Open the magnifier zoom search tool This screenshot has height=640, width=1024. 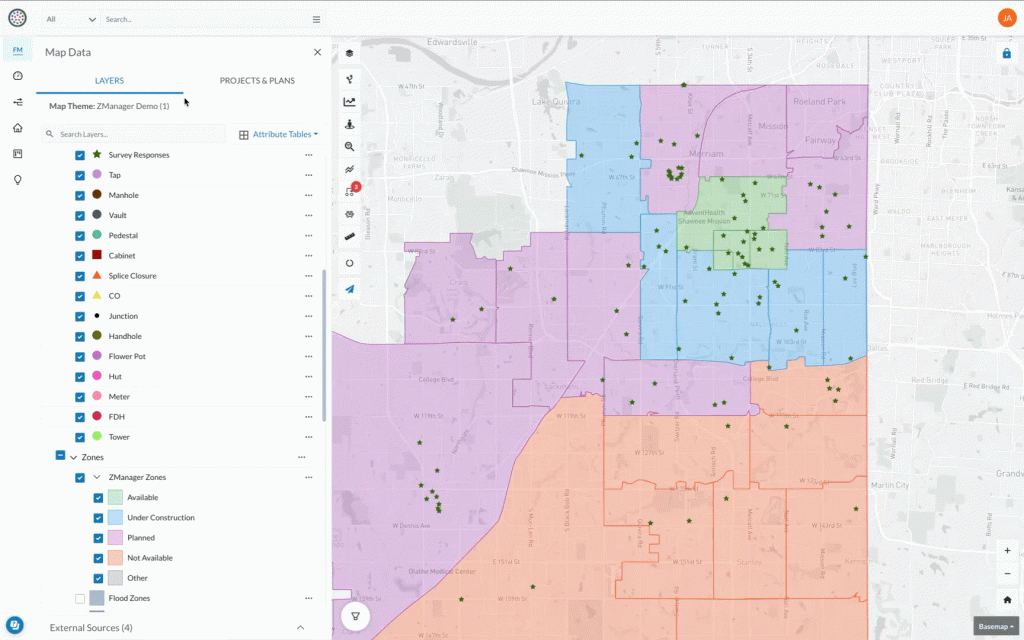(351, 147)
